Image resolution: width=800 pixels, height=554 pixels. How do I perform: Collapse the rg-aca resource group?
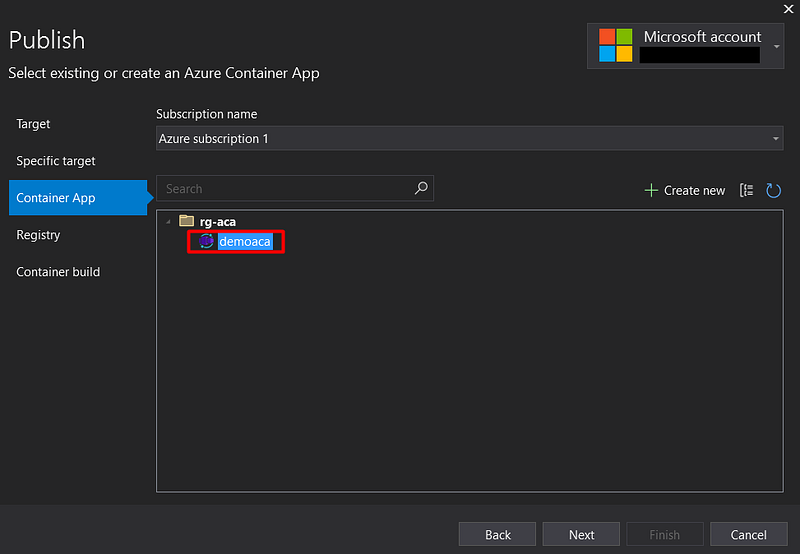pyautogui.click(x=168, y=222)
